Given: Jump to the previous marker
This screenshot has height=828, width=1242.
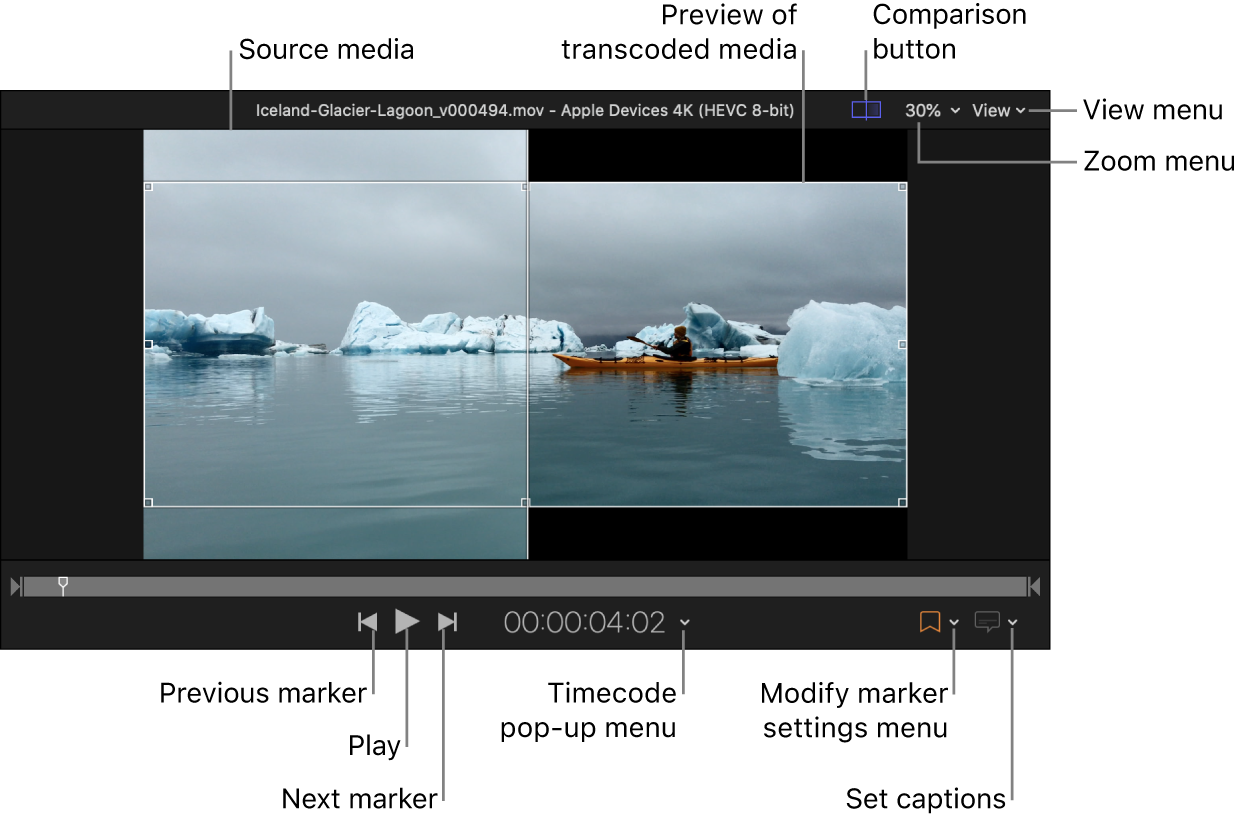Looking at the screenshot, I should tap(368, 622).
